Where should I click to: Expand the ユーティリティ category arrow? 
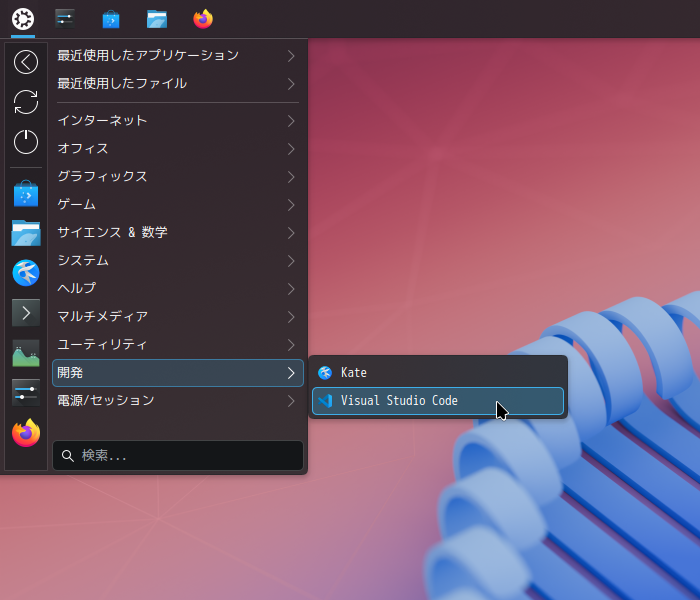click(x=291, y=345)
